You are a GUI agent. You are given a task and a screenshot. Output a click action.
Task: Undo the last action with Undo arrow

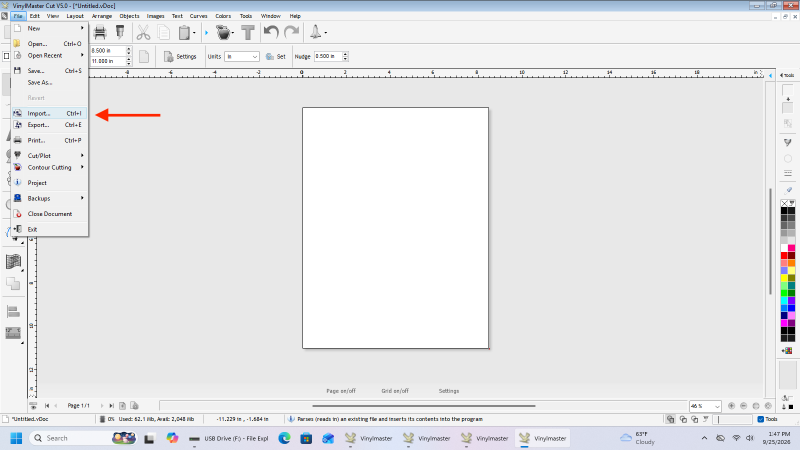click(x=271, y=32)
